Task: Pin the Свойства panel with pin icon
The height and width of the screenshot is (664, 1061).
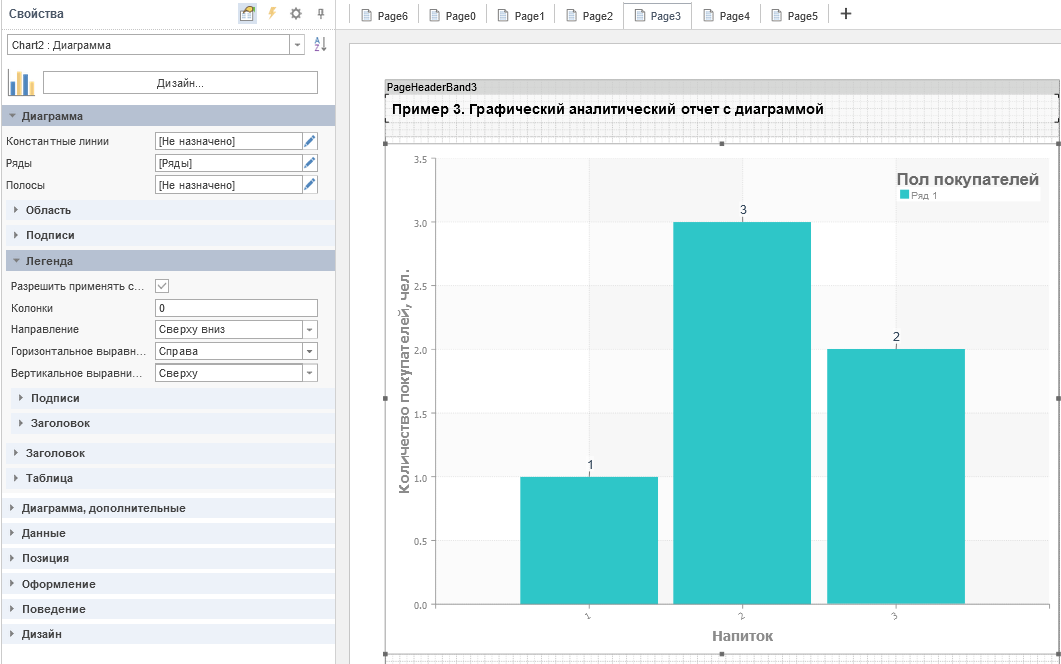Action: coord(321,14)
